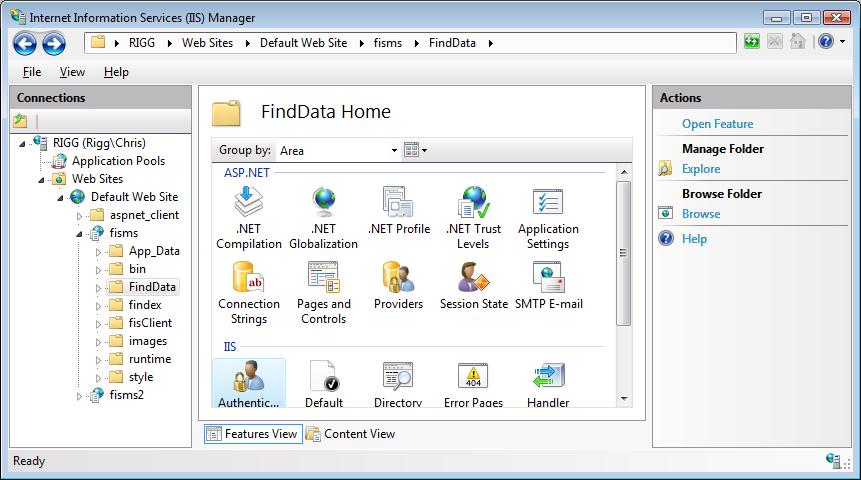Click the green Refresh page icon
861x480 pixels.
[752, 41]
